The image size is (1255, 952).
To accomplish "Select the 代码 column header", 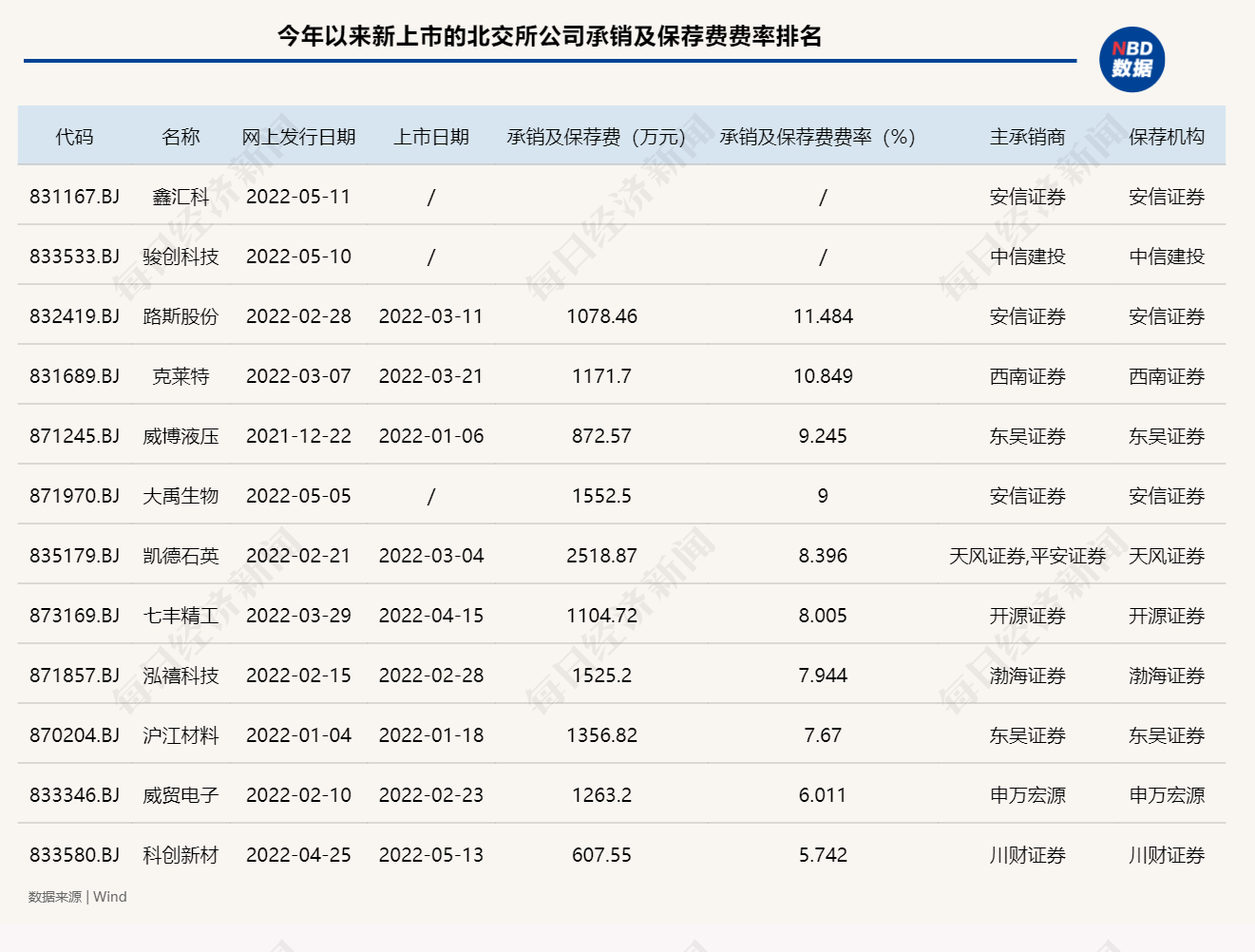I will (74, 137).
